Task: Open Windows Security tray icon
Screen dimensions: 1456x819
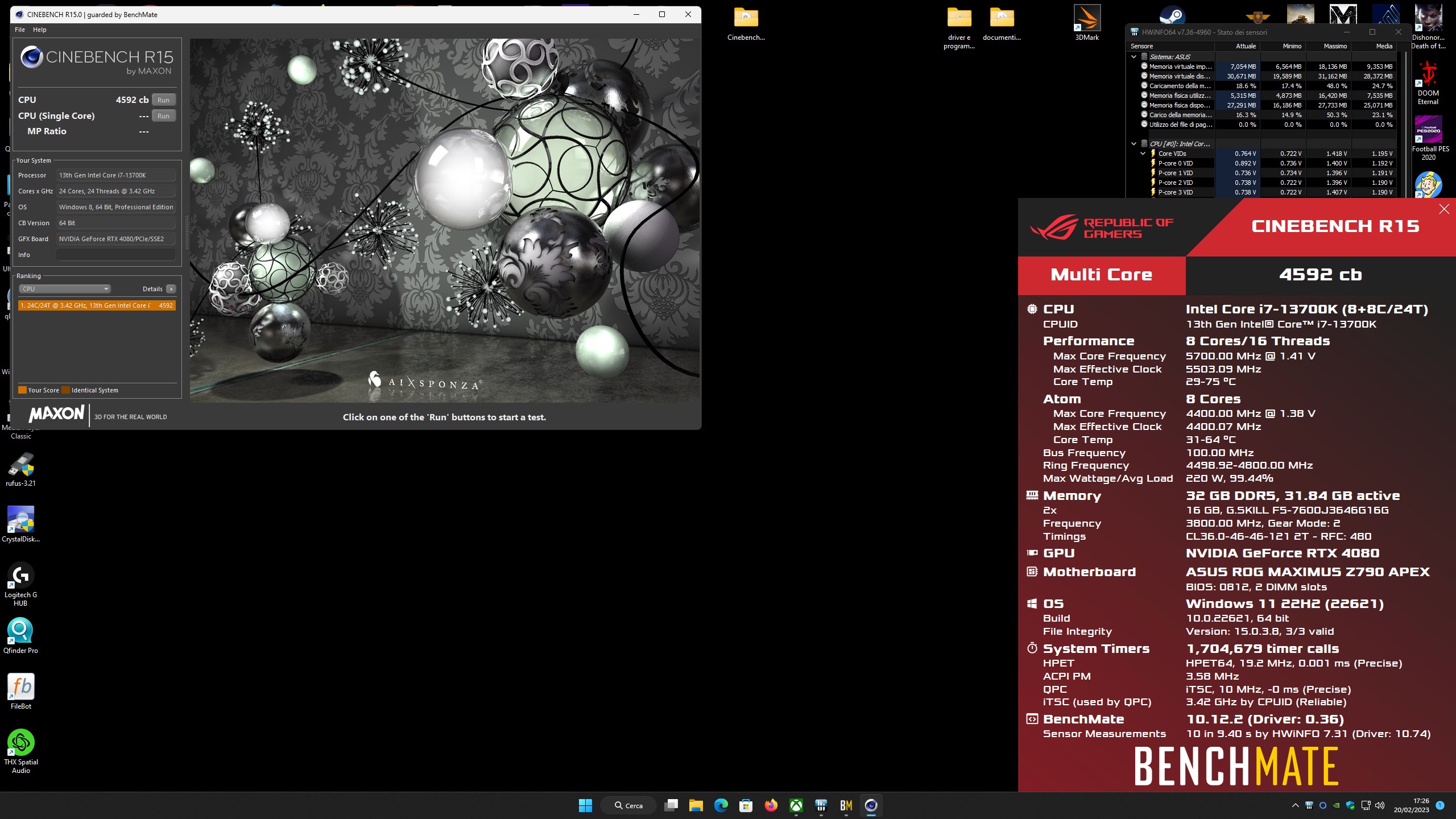Action: pyautogui.click(x=1350, y=805)
